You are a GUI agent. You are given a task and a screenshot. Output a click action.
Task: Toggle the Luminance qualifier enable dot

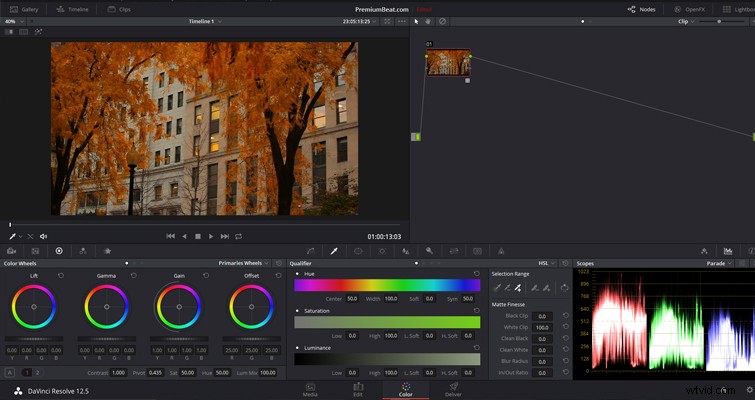pos(297,348)
